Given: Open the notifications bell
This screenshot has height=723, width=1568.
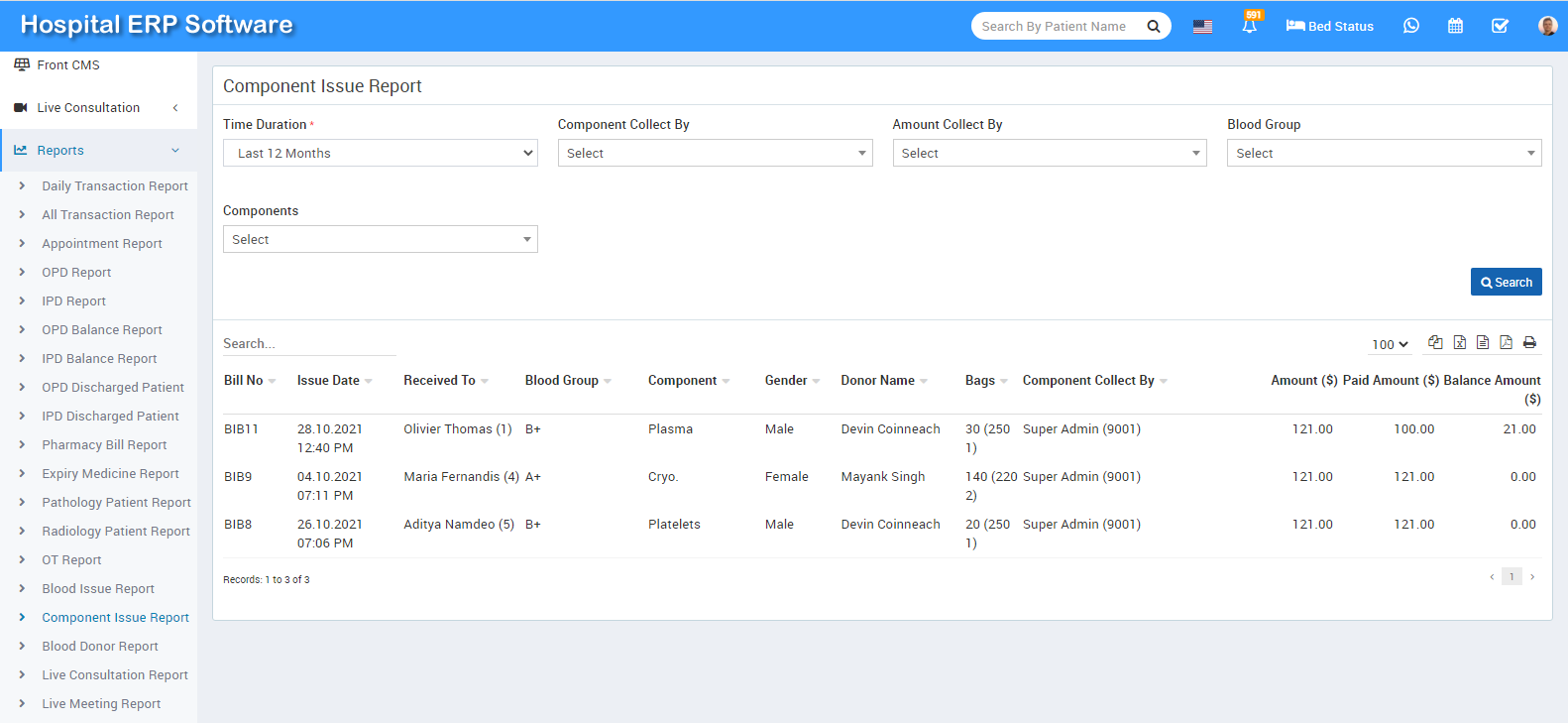Looking at the screenshot, I should coord(1249,26).
